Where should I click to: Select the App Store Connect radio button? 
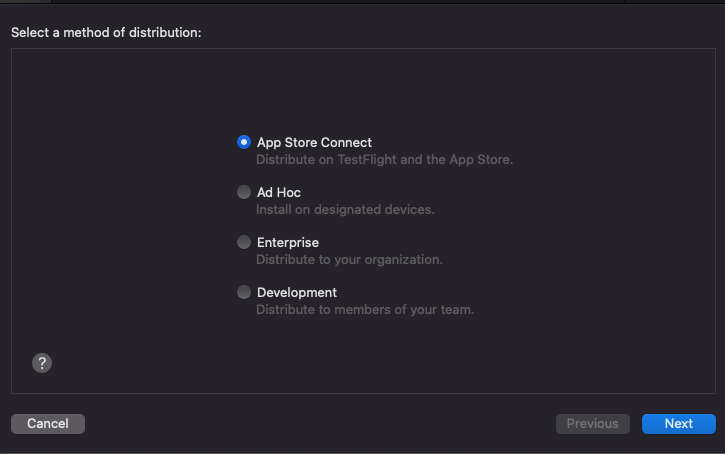pos(244,142)
